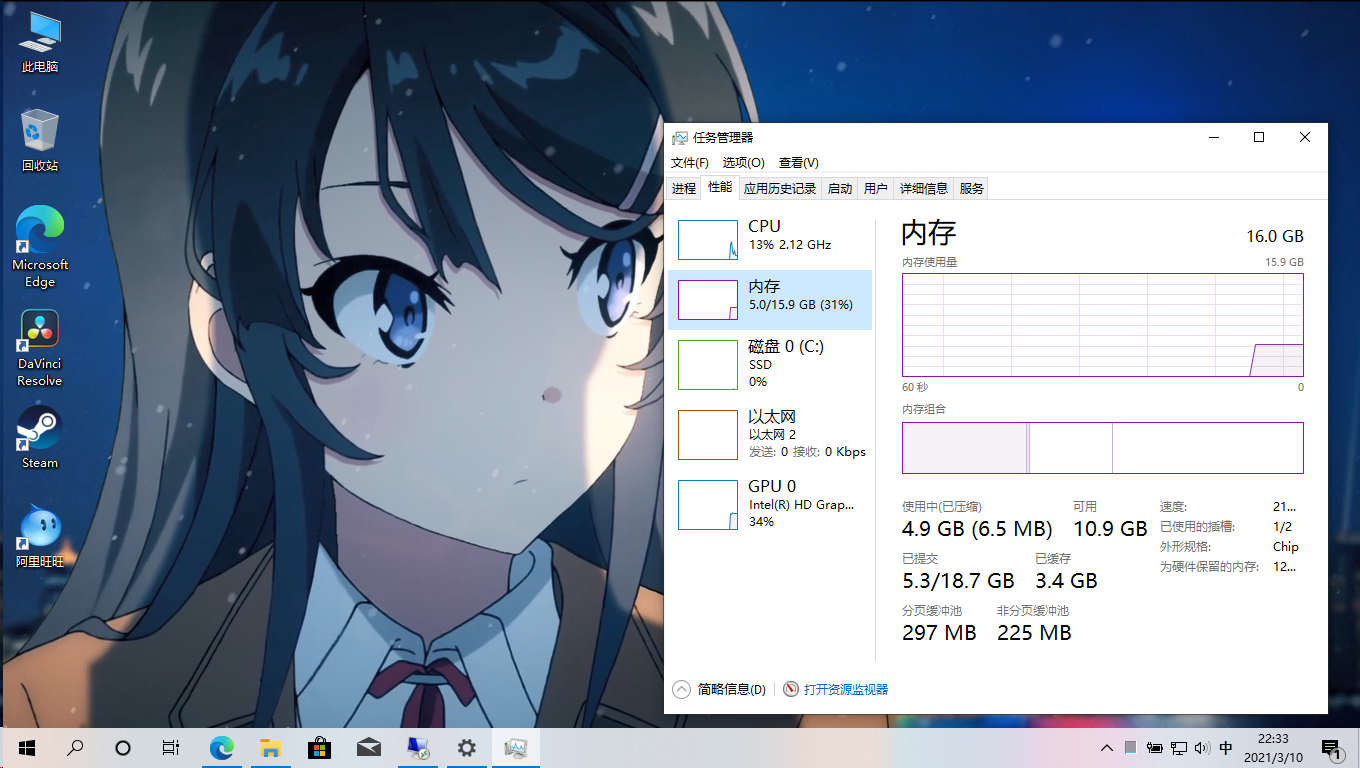
Task: Open the GPU 0 performance panel
Action: [x=770, y=504]
